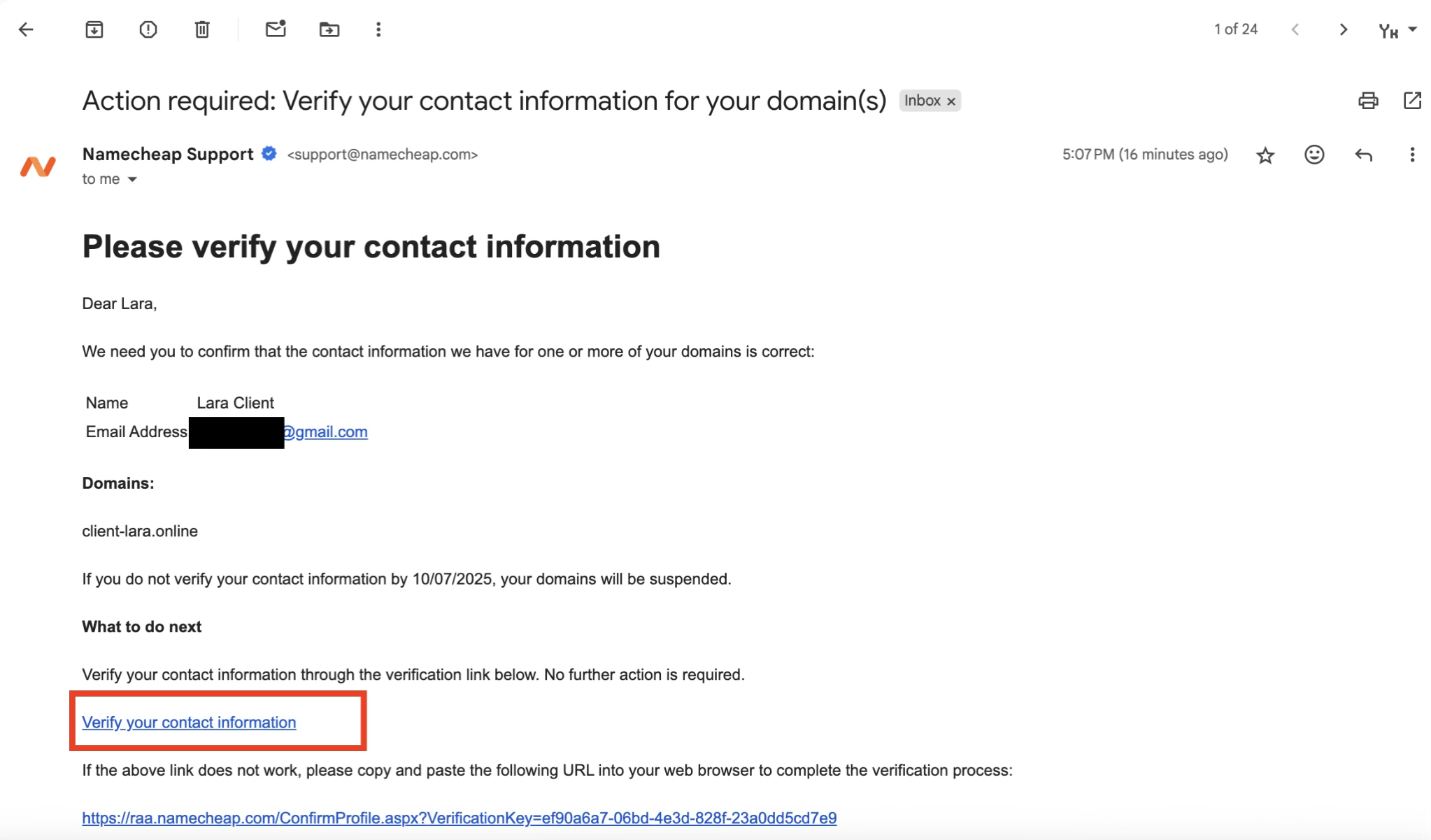Image resolution: width=1431 pixels, height=840 pixels.
Task: Archive this email
Action: point(94,29)
